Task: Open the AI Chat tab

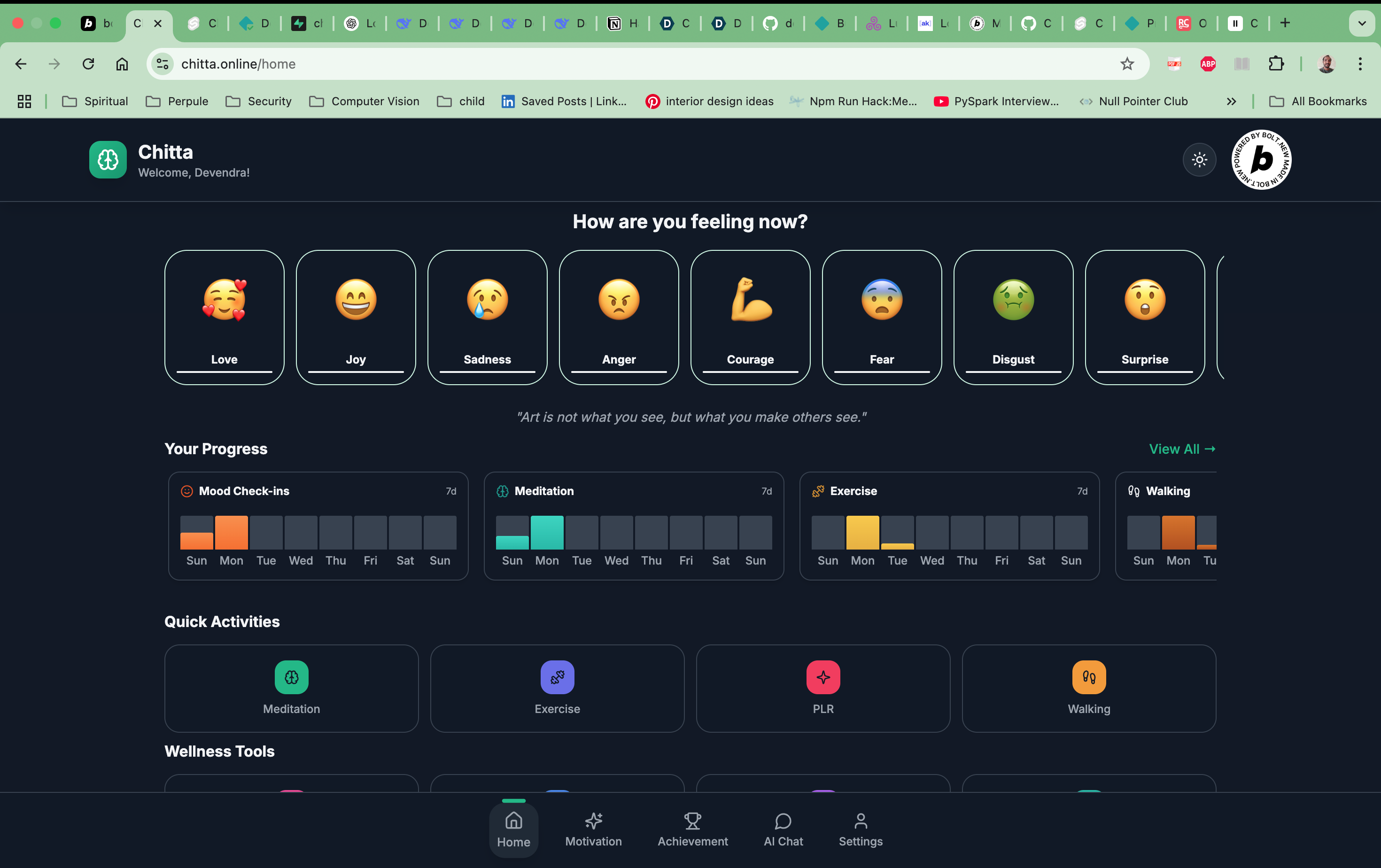Action: (x=783, y=829)
